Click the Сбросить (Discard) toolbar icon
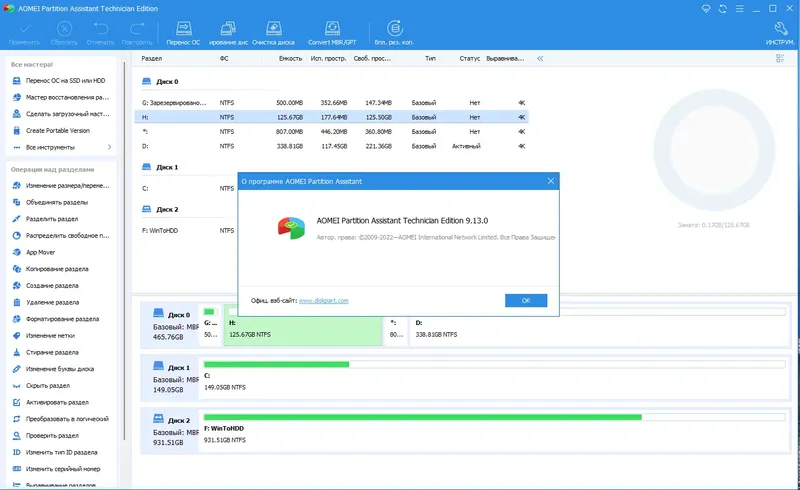The height and width of the screenshot is (490, 800). click(64, 33)
